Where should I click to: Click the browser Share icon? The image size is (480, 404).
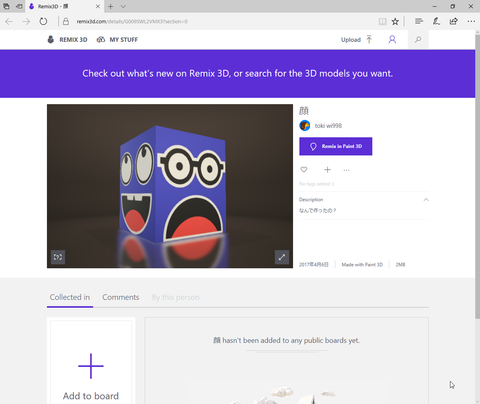(x=453, y=21)
